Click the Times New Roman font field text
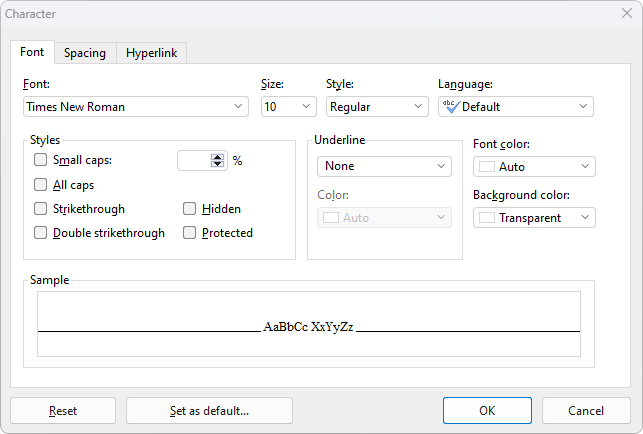This screenshot has width=643, height=434. click(75, 107)
